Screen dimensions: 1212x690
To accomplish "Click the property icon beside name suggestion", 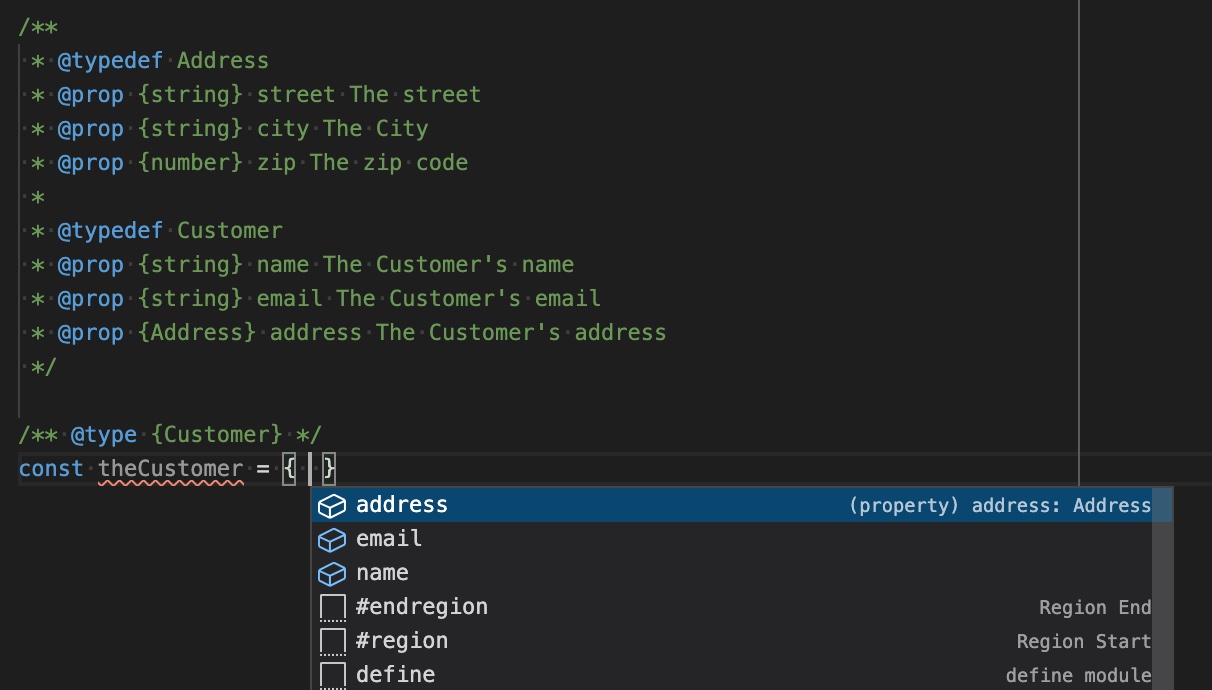I will 331,574.
